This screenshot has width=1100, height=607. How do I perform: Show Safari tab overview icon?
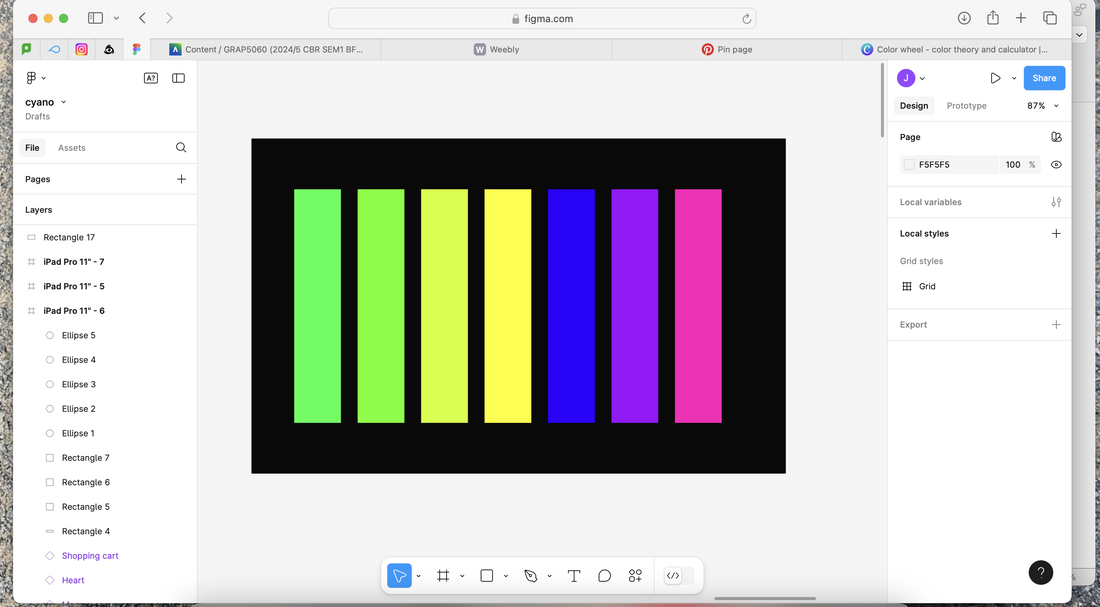[x=1049, y=18]
